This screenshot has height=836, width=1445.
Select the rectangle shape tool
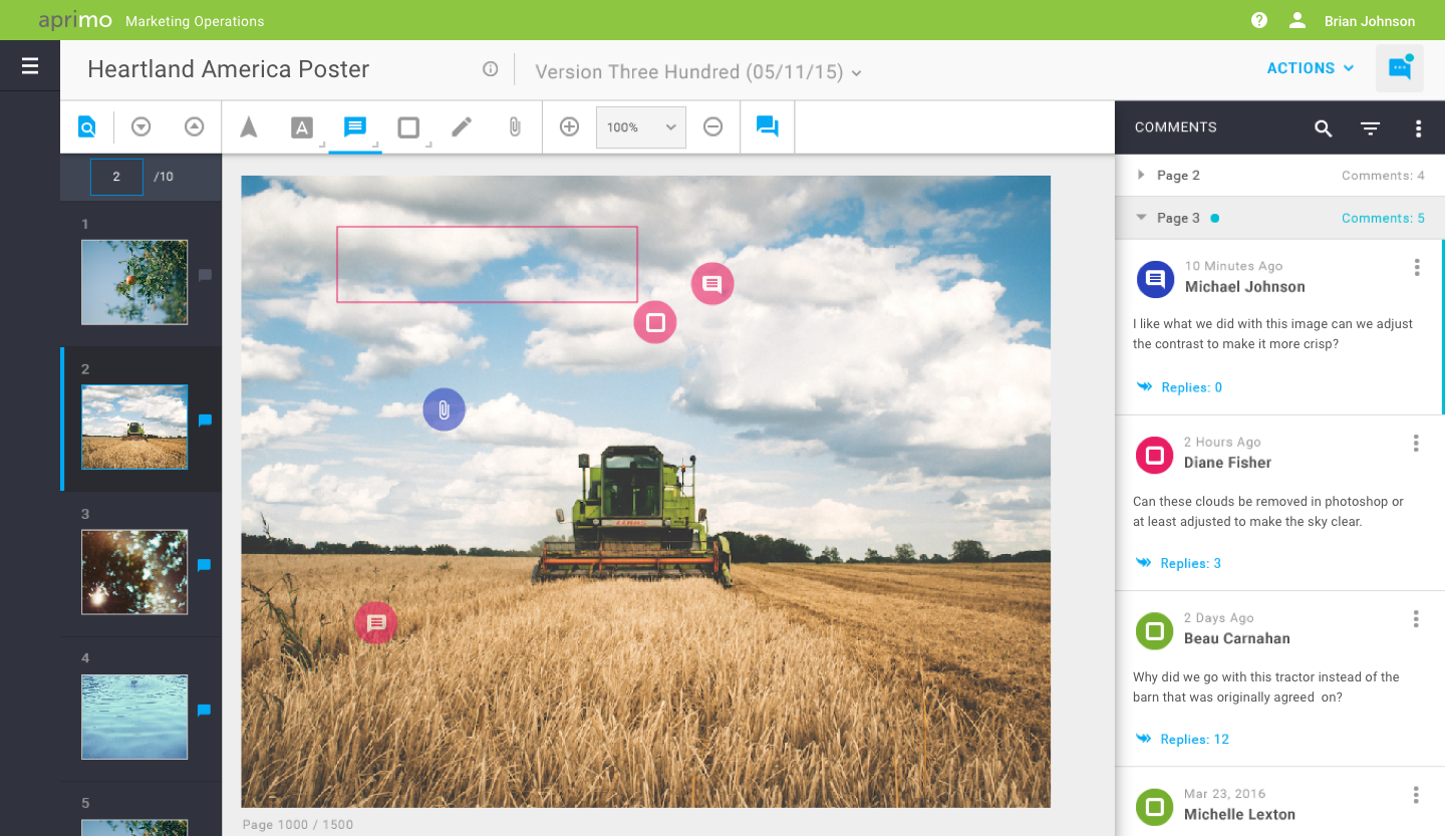(408, 127)
